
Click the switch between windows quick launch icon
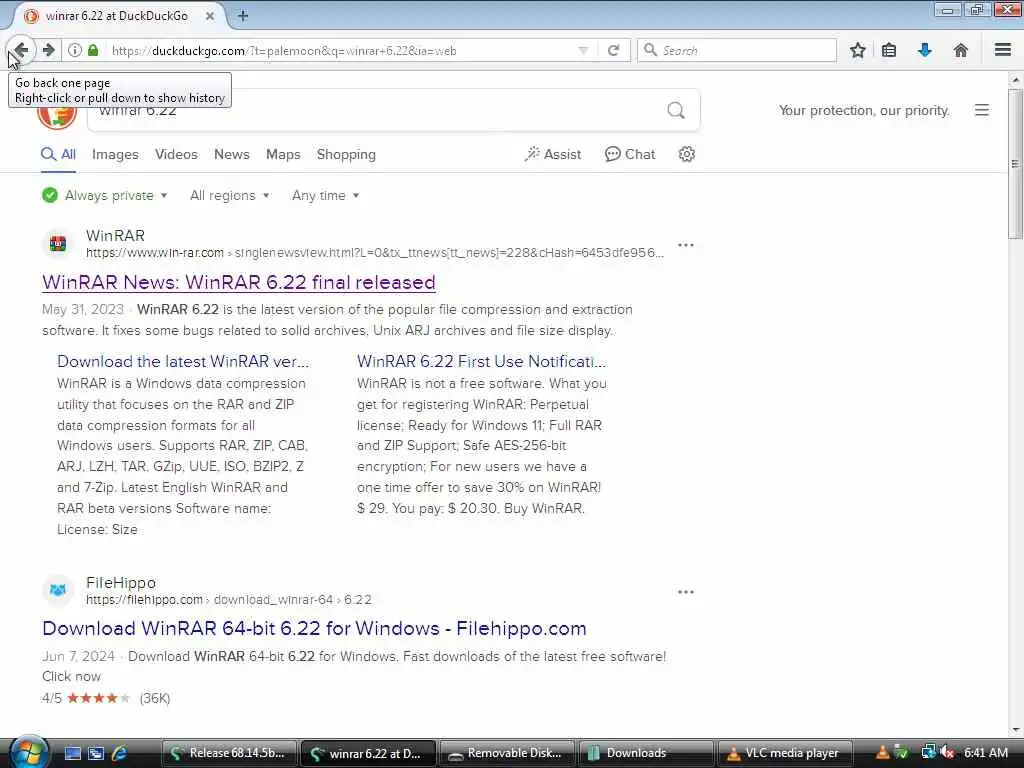(x=96, y=753)
